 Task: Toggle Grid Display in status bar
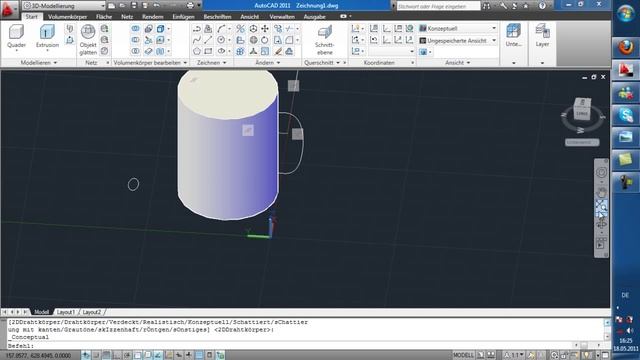click(x=107, y=355)
